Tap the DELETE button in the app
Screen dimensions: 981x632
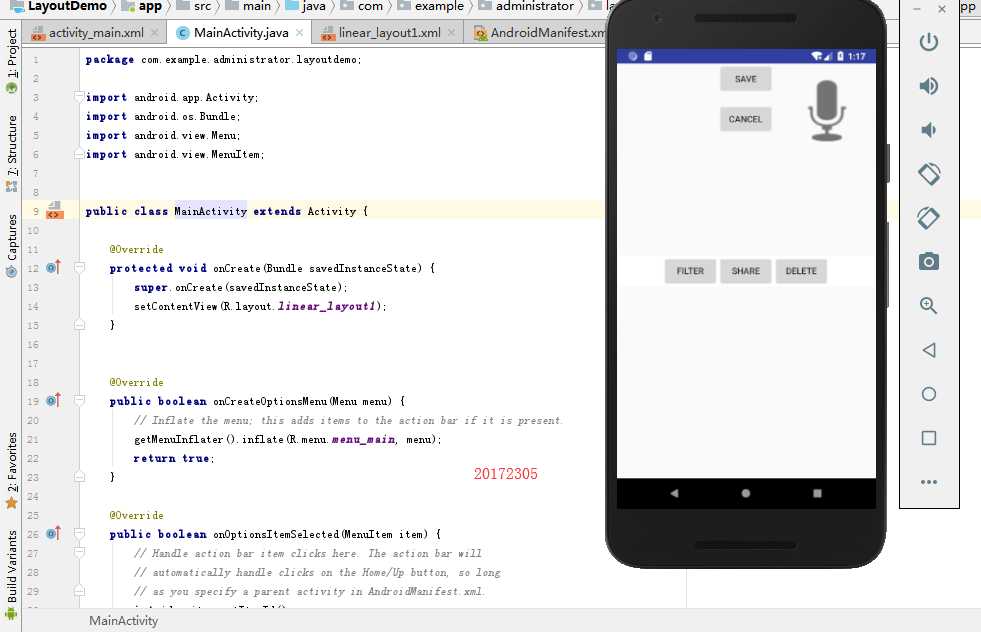[x=801, y=271]
